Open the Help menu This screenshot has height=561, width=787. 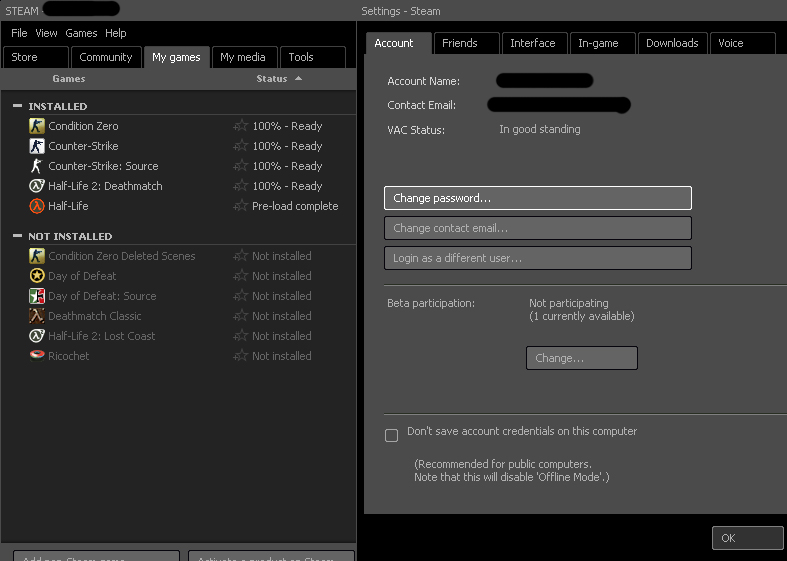116,33
